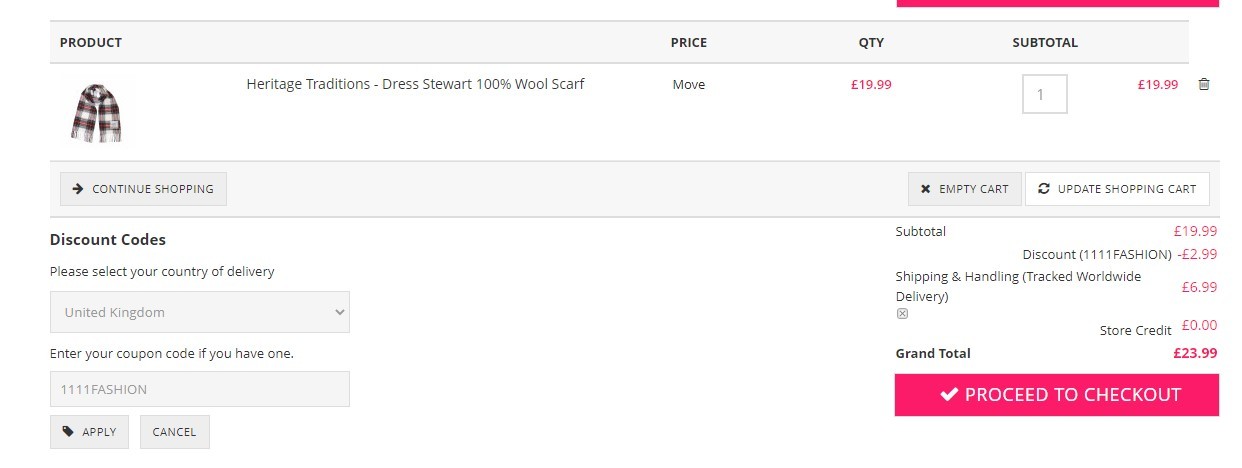Delete the wool scarf using trash icon
The width and height of the screenshot is (1242, 468).
click(1204, 85)
